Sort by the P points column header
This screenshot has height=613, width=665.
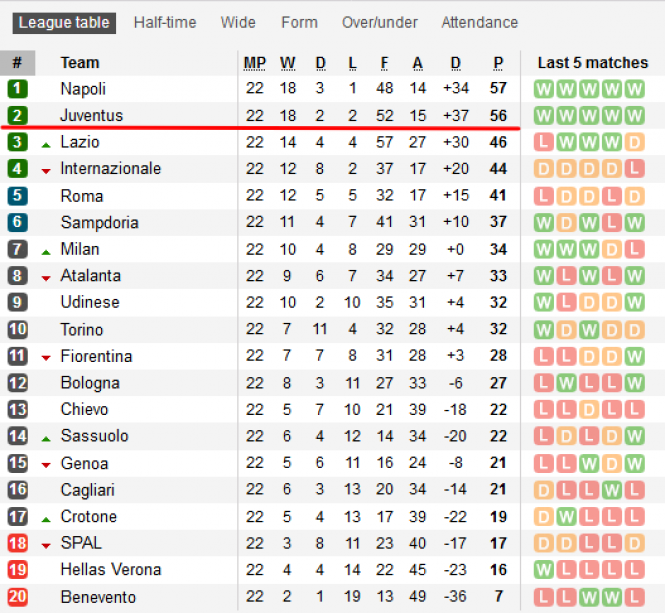point(498,63)
